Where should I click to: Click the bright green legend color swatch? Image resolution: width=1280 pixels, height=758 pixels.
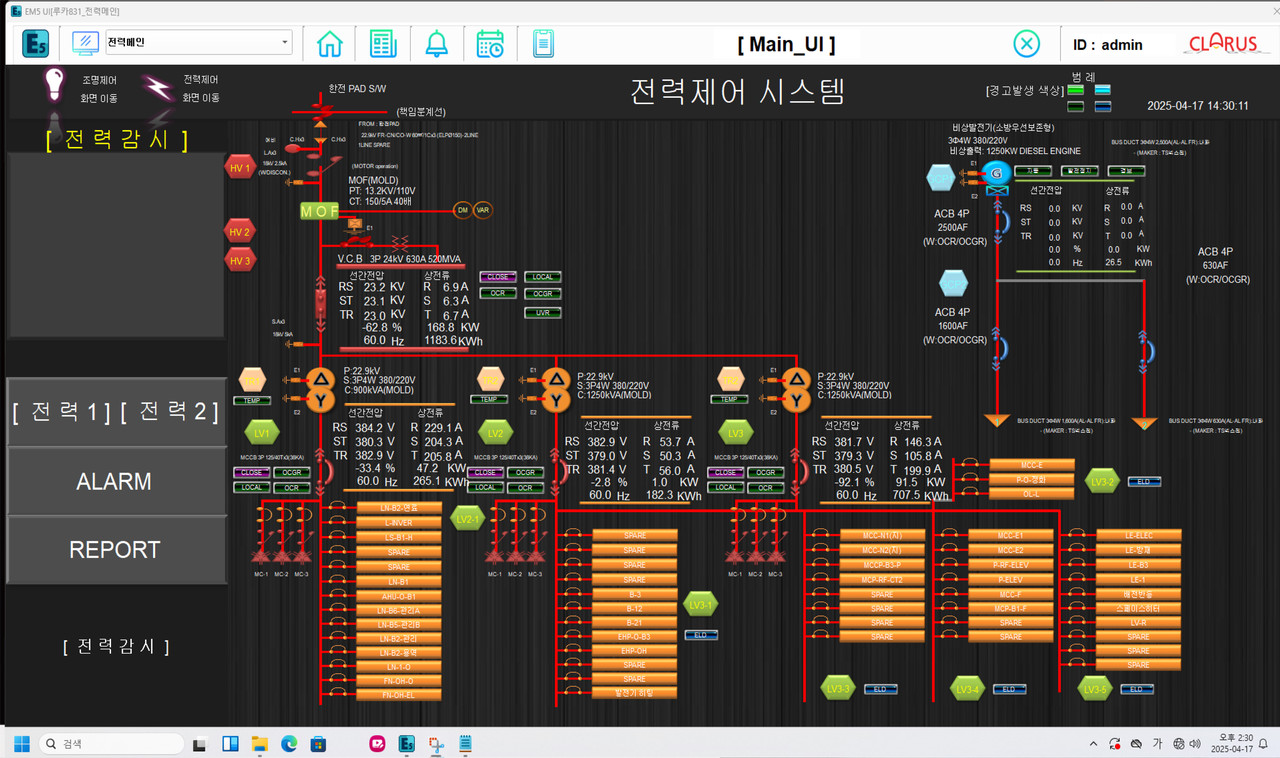coord(1075,91)
